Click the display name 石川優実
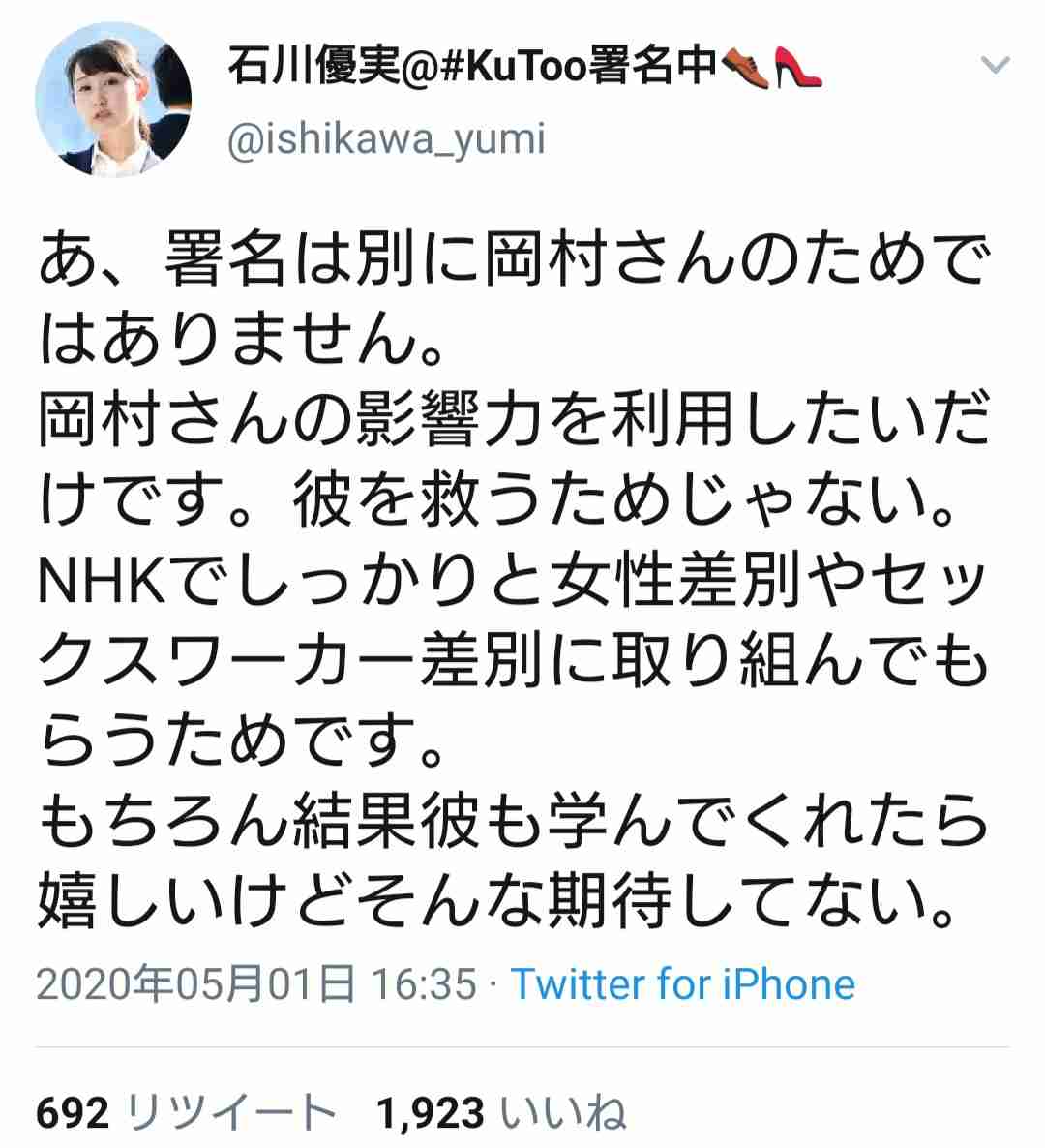 pos(314,66)
